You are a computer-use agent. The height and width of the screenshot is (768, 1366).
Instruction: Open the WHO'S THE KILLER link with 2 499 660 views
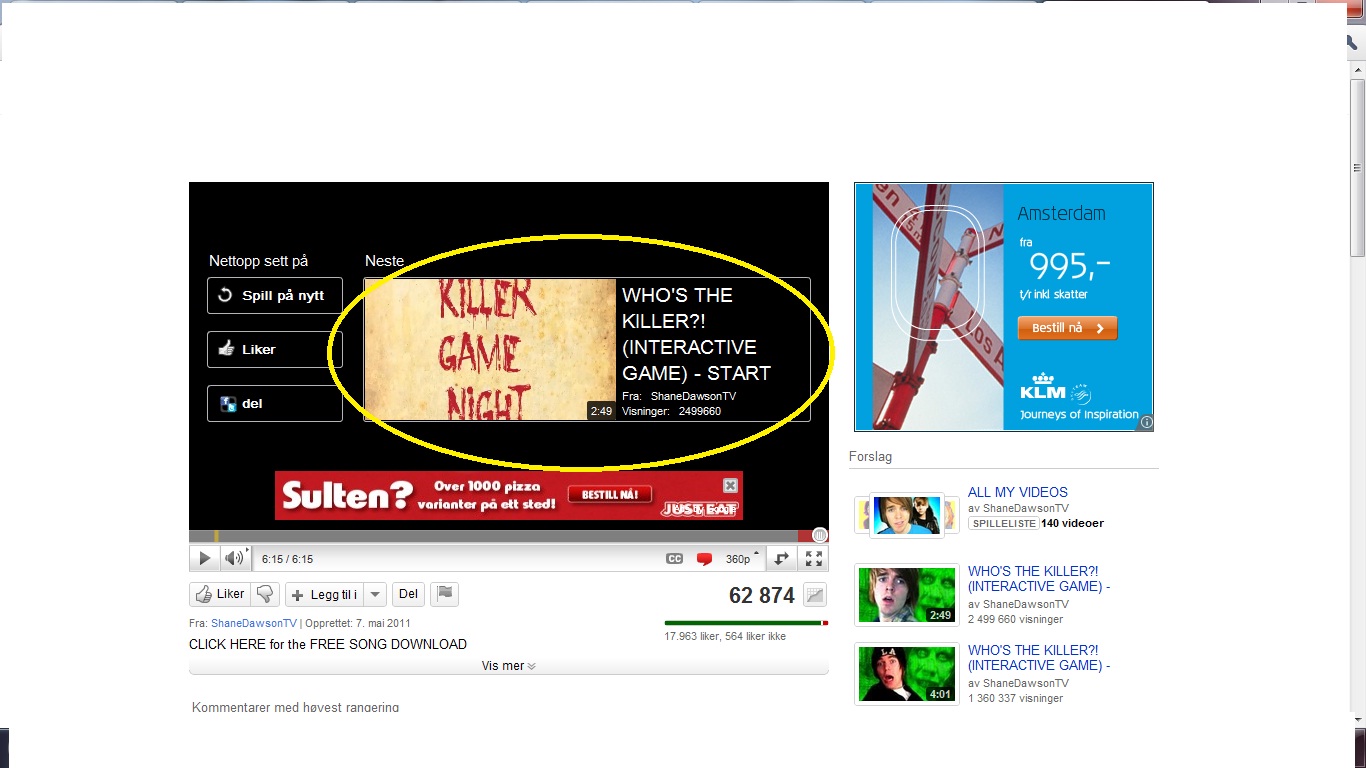[1039, 579]
